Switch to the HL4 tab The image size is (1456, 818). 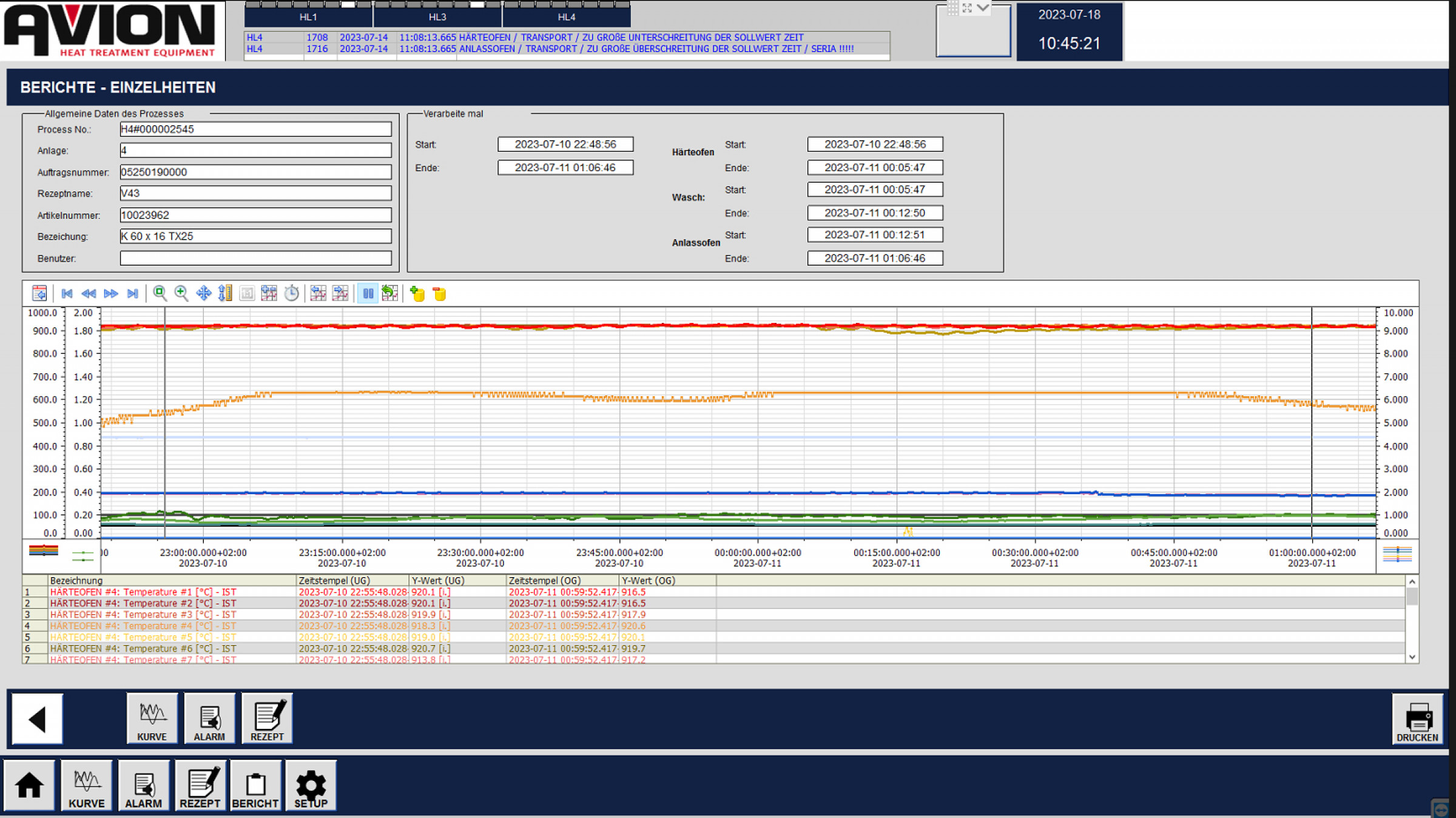coord(566,17)
